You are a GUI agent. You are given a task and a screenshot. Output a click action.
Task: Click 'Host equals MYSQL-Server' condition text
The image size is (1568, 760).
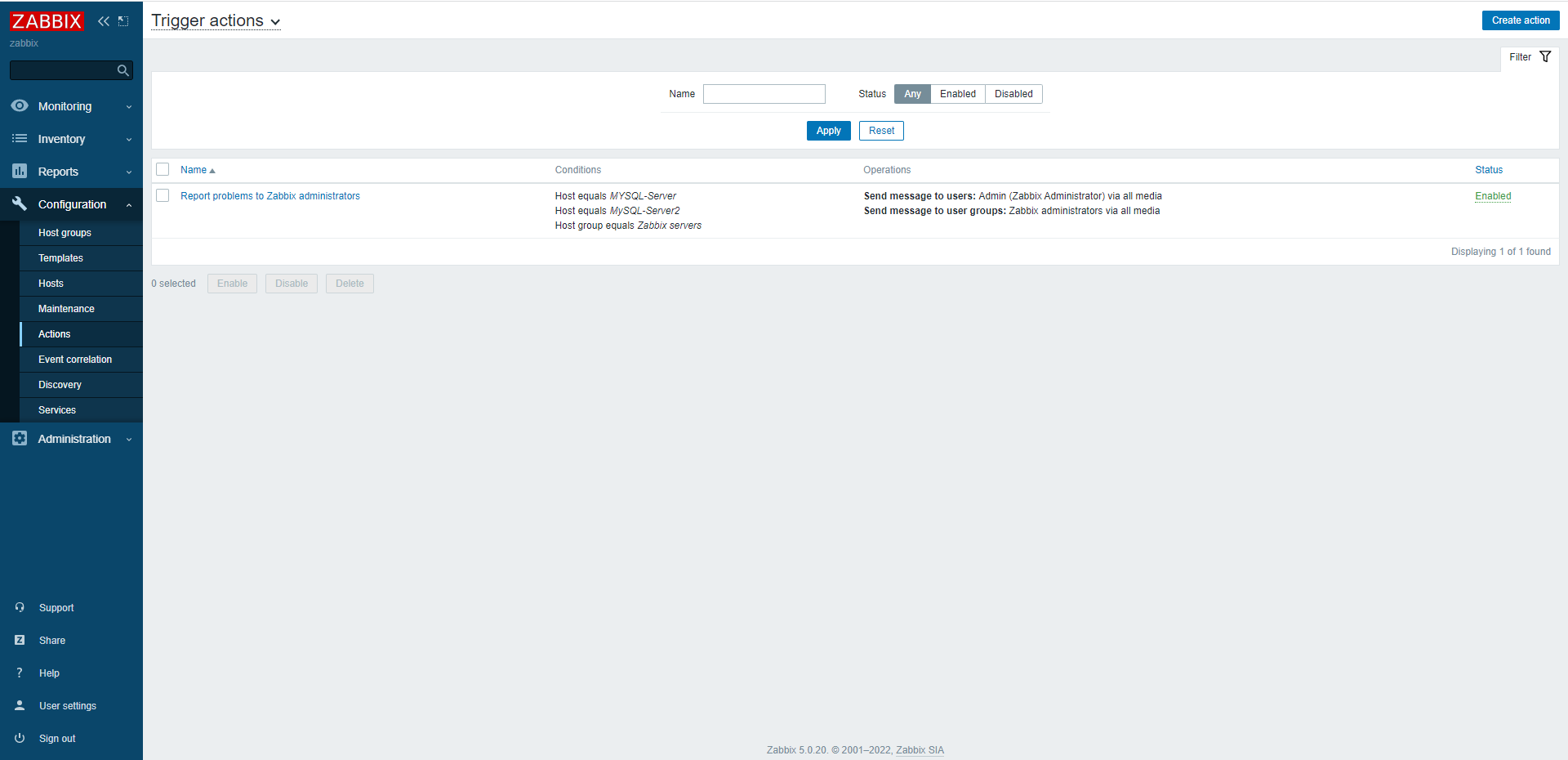616,196
